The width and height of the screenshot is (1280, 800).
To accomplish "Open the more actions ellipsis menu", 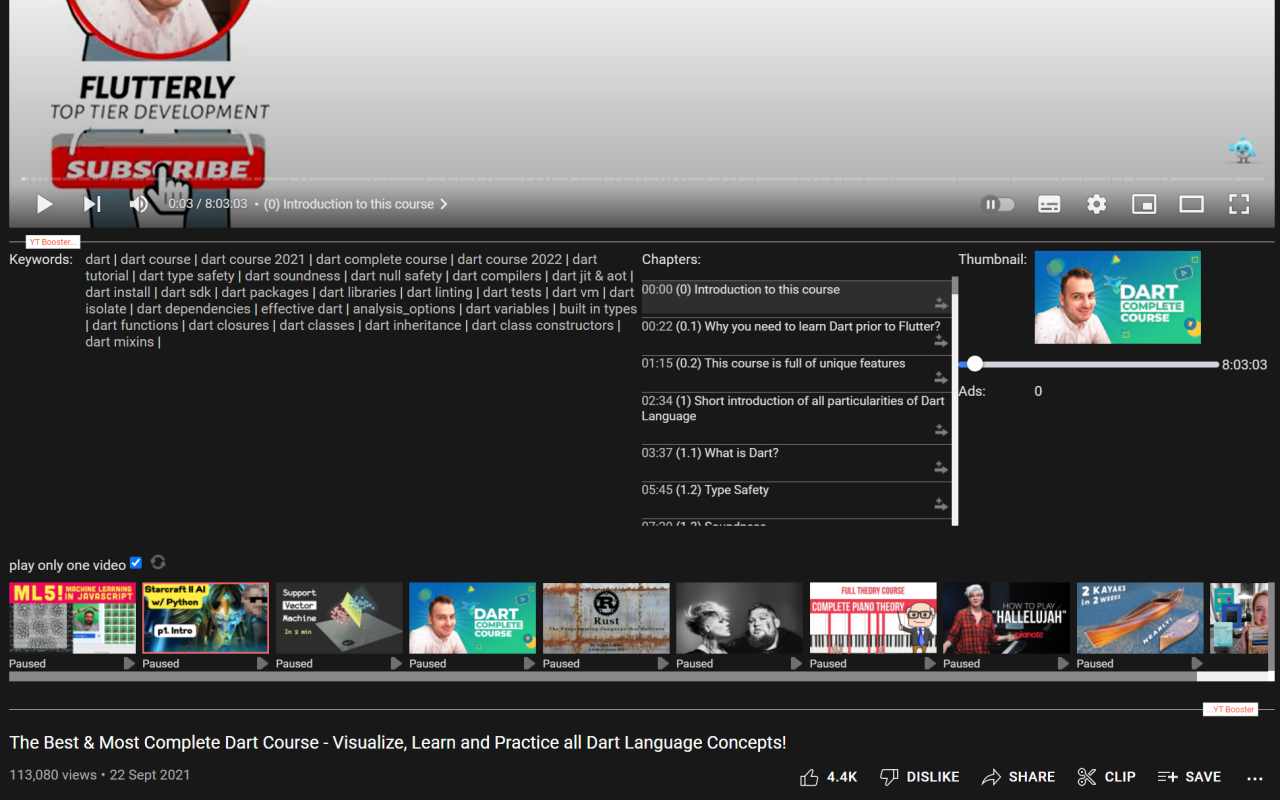I will click(x=1255, y=776).
